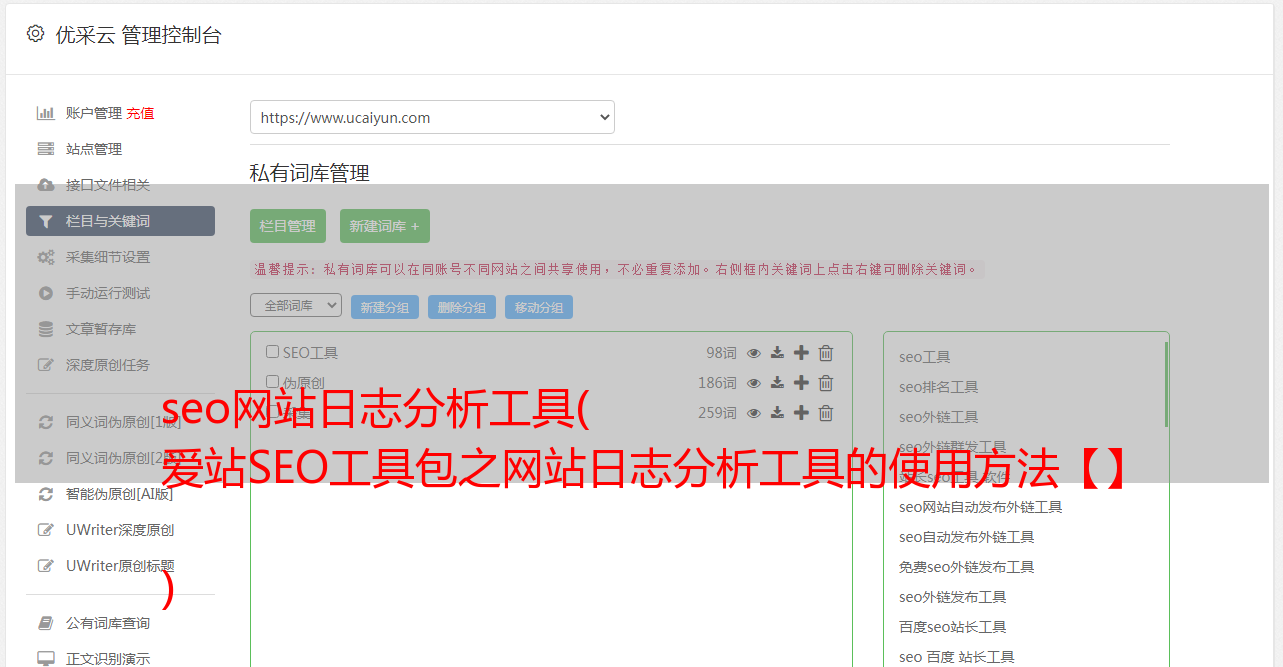This screenshot has height=667, width=1283.
Task: Click the edit icon for UWriter深度原创
Action: 45,530
